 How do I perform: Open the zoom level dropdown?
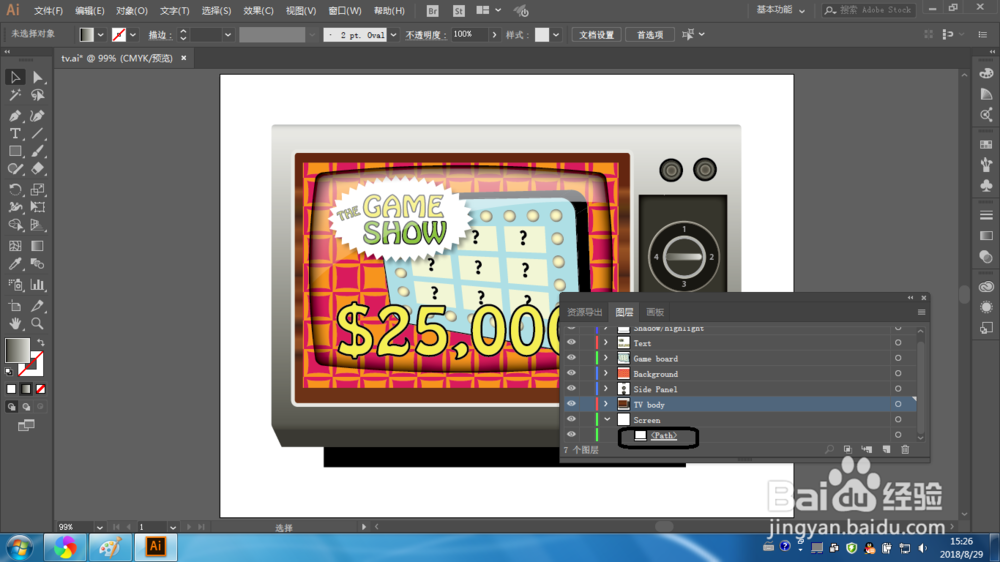pos(99,528)
